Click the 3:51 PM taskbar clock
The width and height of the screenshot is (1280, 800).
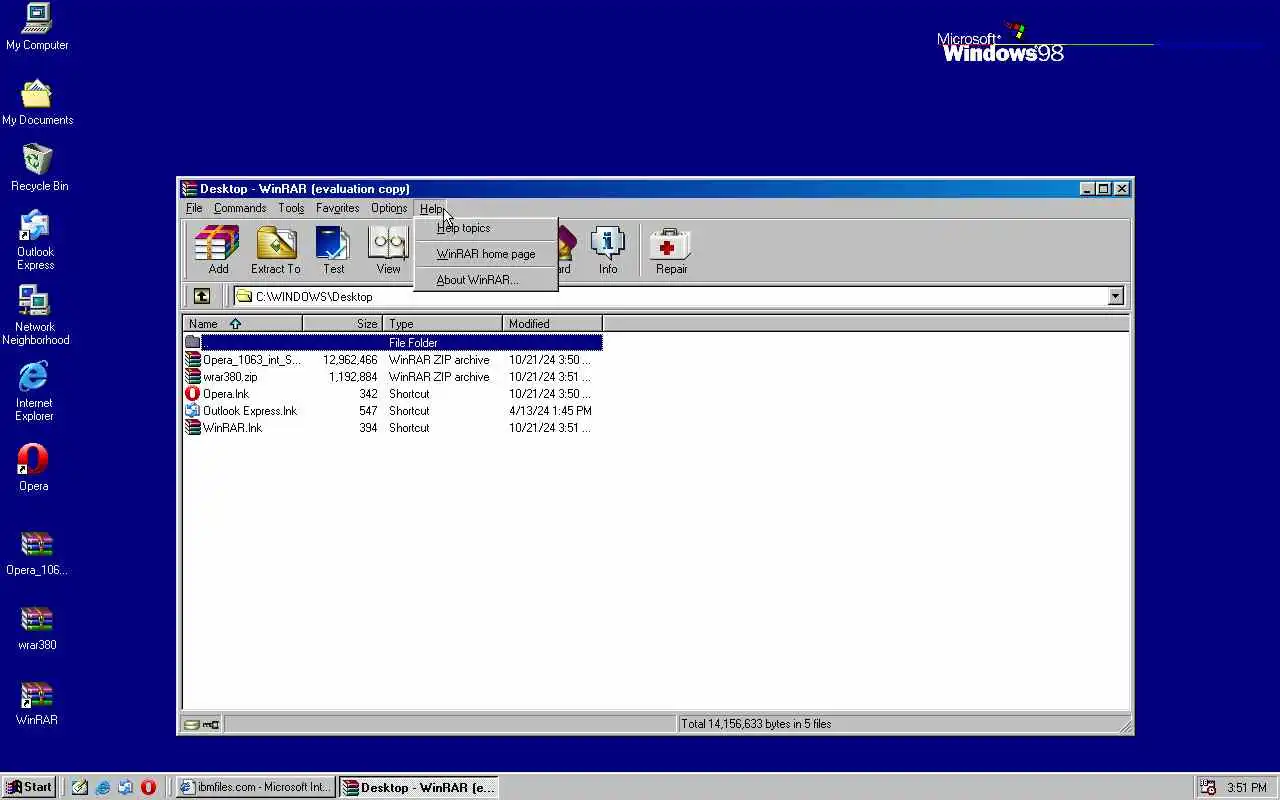1247,787
